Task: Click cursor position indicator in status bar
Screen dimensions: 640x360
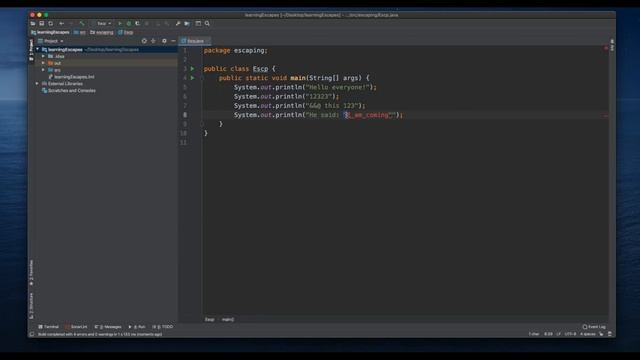Action: [x=548, y=334]
